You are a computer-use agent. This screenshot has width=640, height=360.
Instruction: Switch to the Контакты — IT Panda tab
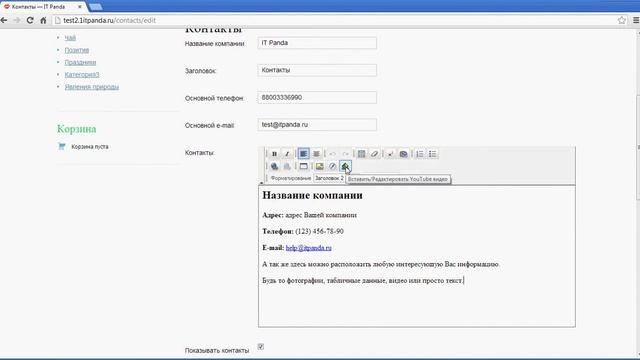43,7
